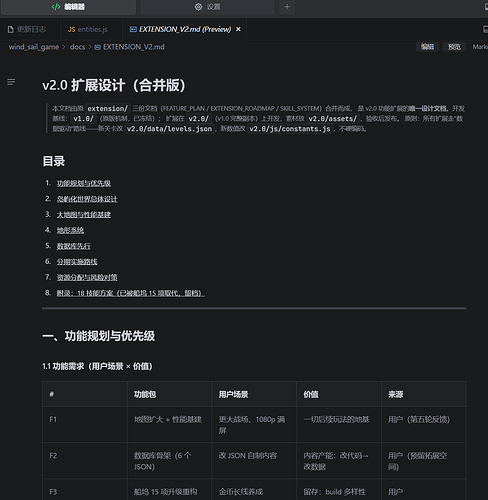Switch to the 编辑器 top tab
This screenshot has width=488, height=500.
click(68, 7)
